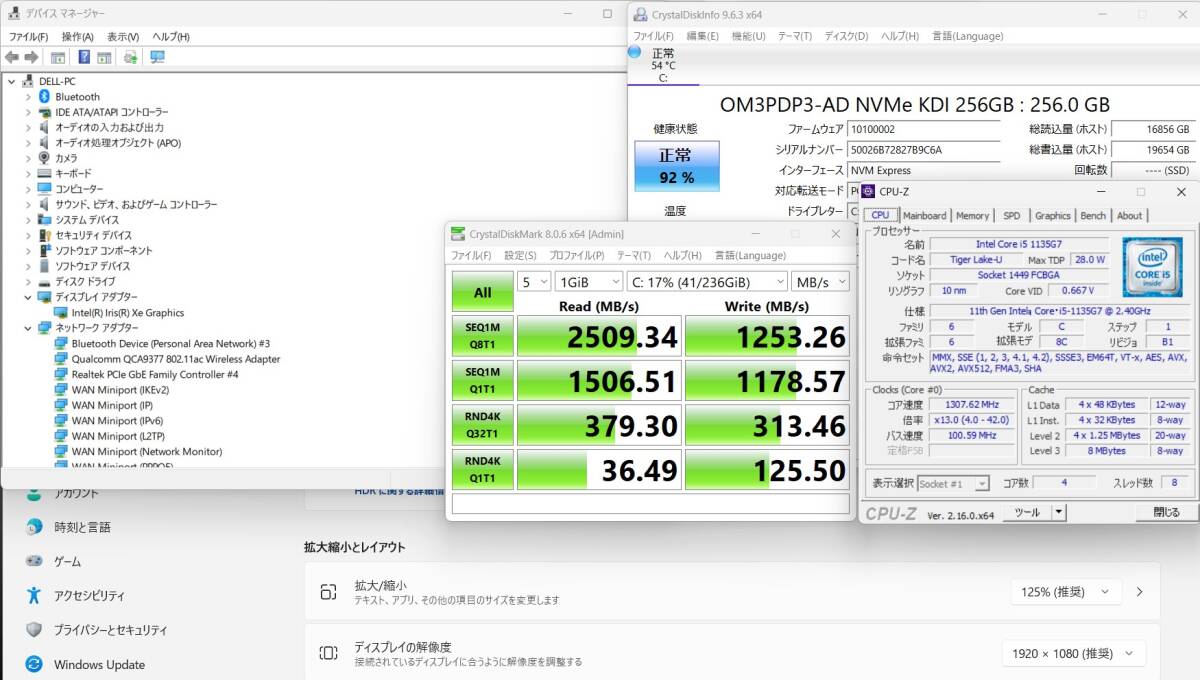Screen dimensions: 1200x680
Task: Open 設定(S) menu in CrystalDiskMark
Action: pyautogui.click(x=520, y=255)
